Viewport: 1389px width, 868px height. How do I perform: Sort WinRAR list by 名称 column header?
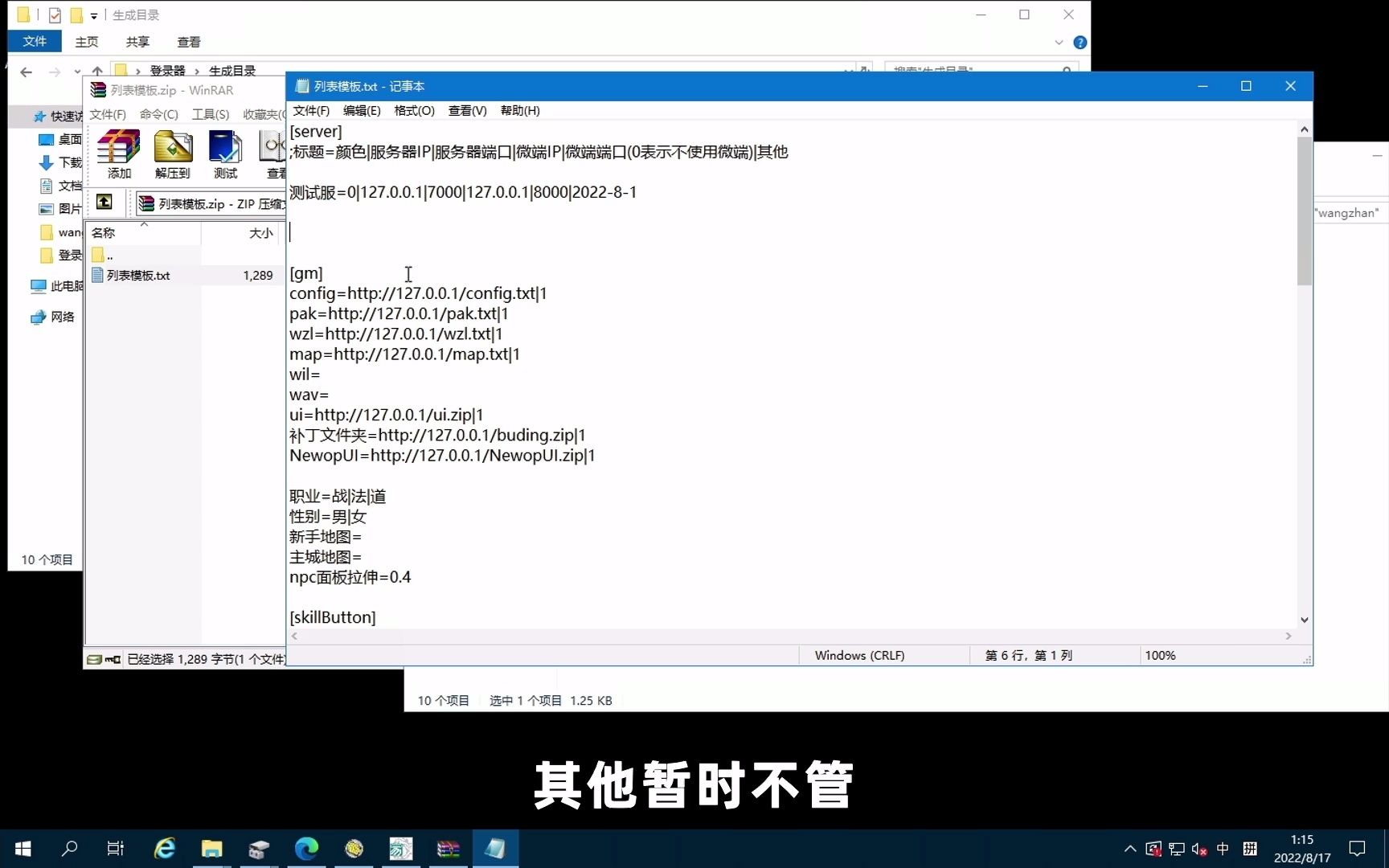pos(143,233)
